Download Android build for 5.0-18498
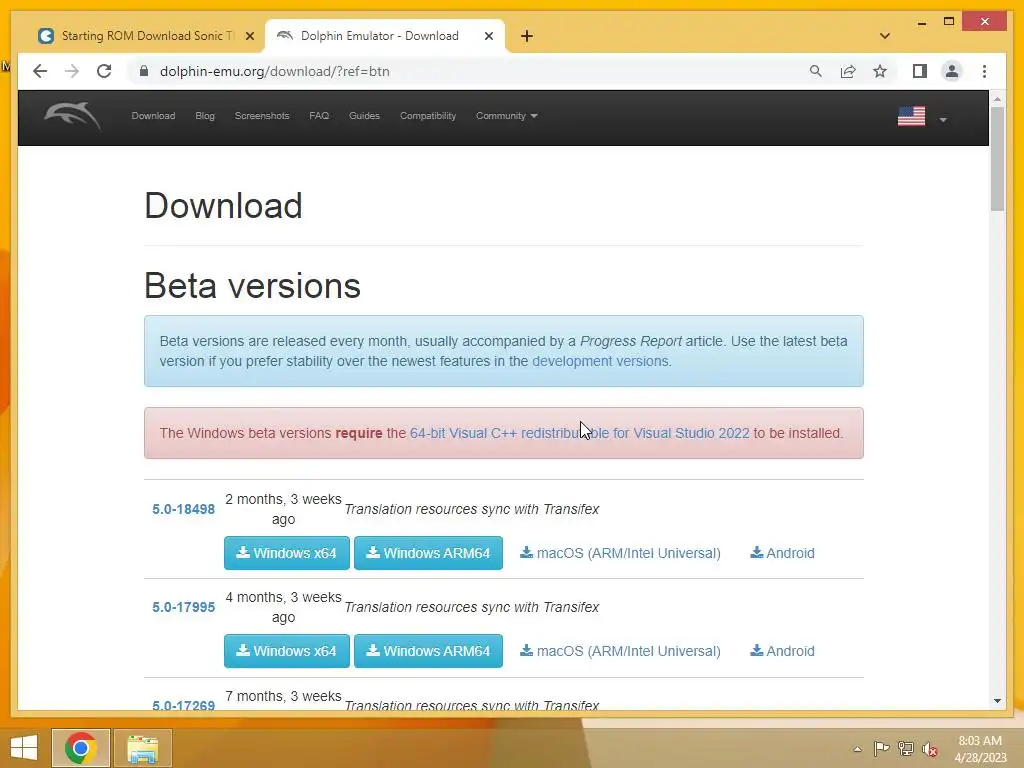1024x768 pixels. [x=782, y=553]
